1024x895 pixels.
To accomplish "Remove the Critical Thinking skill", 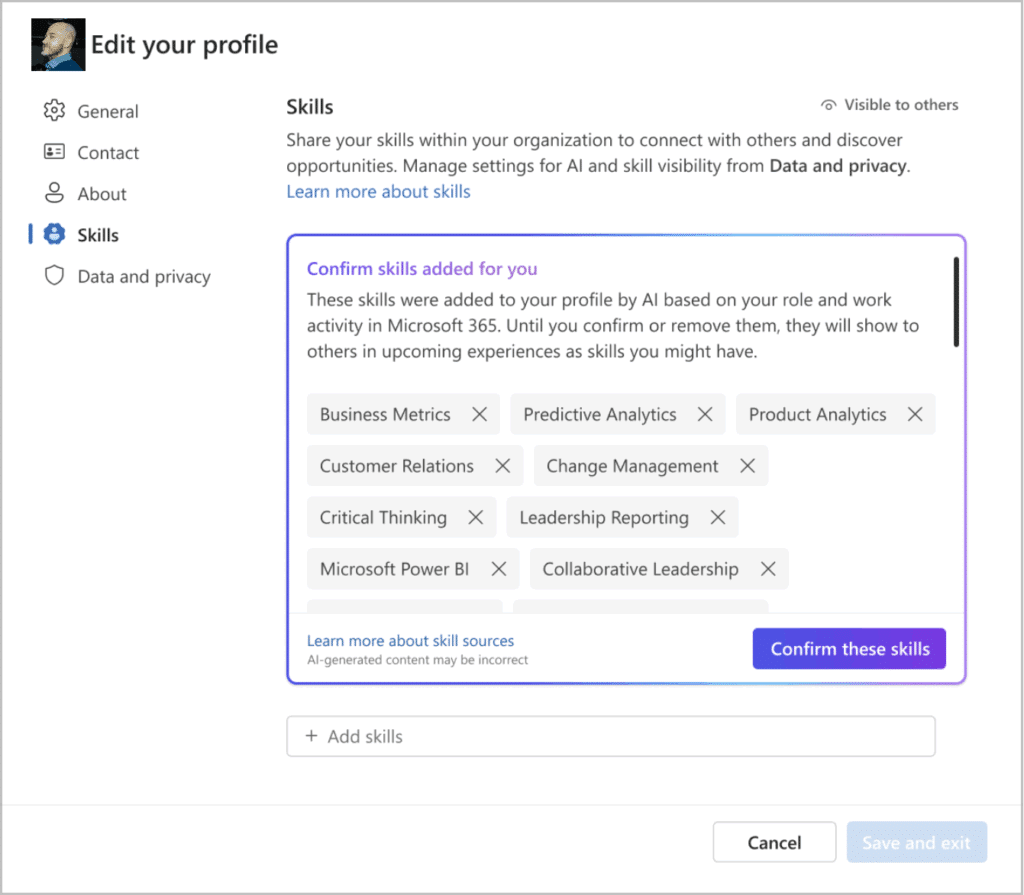I will (x=475, y=517).
